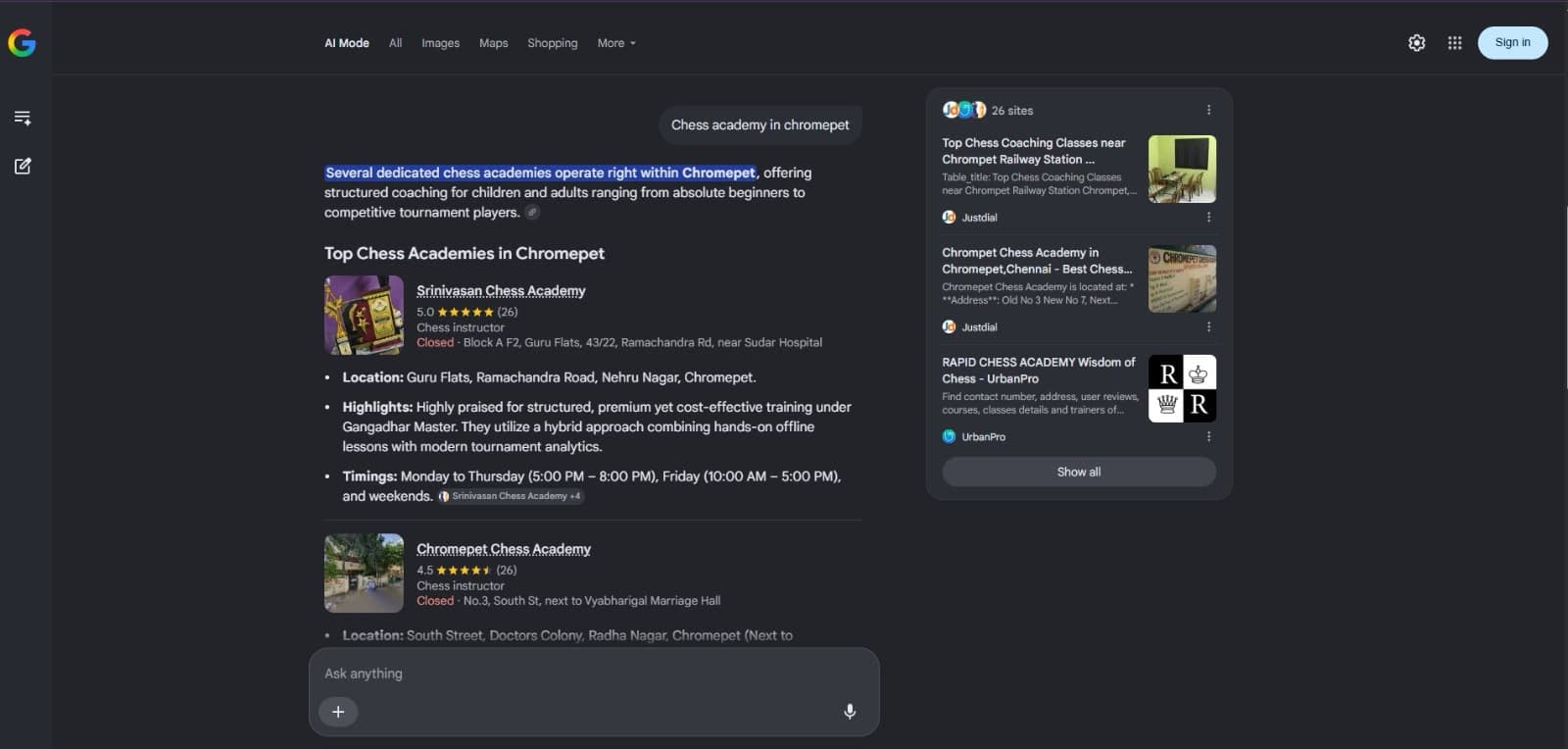
Task: Open the Srinivasan Chess Academy photo thumbnail
Action: pyautogui.click(x=364, y=315)
